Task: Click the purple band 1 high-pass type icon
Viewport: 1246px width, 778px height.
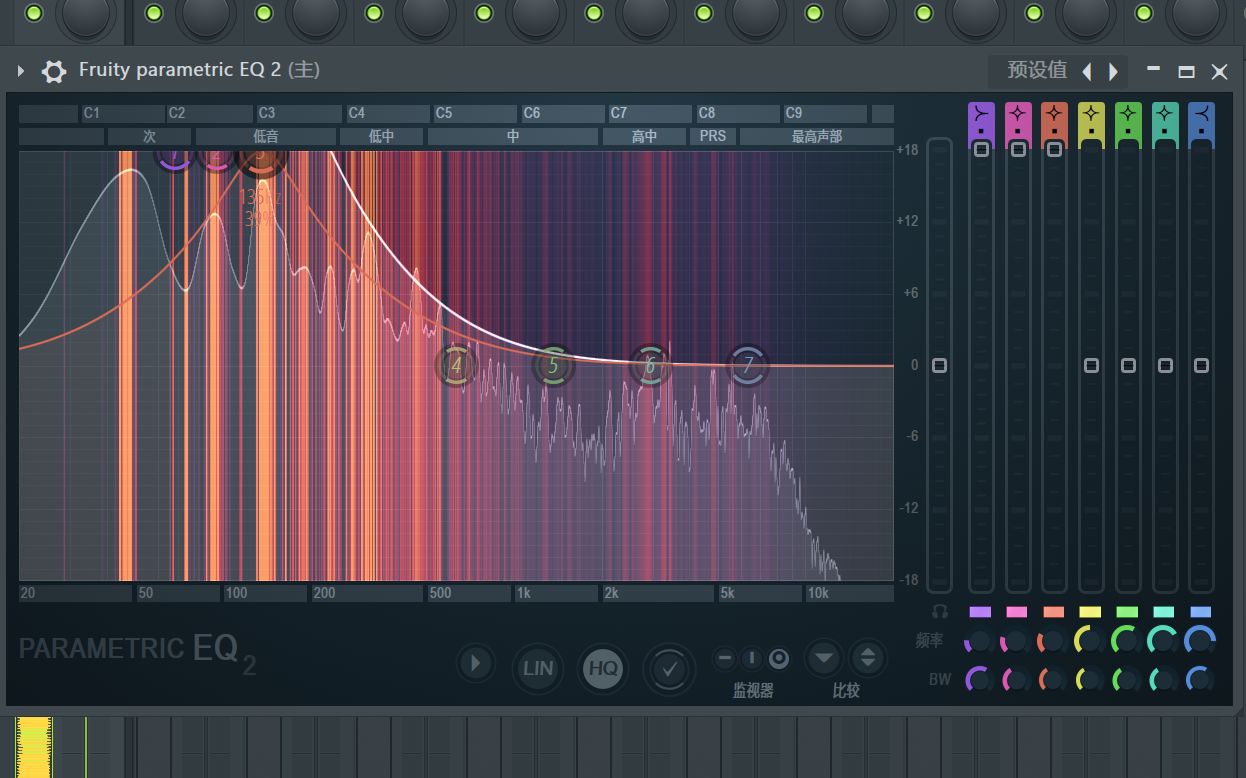Action: point(981,112)
